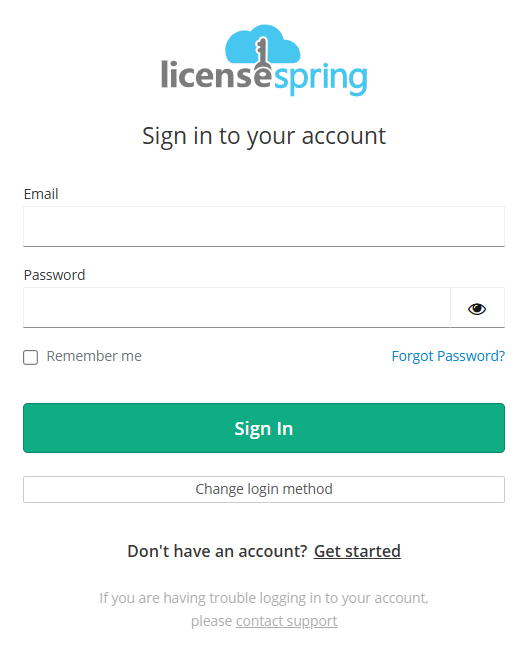Screen dimensions: 529x645
Task: Follow the Get started link
Action: coord(357,551)
